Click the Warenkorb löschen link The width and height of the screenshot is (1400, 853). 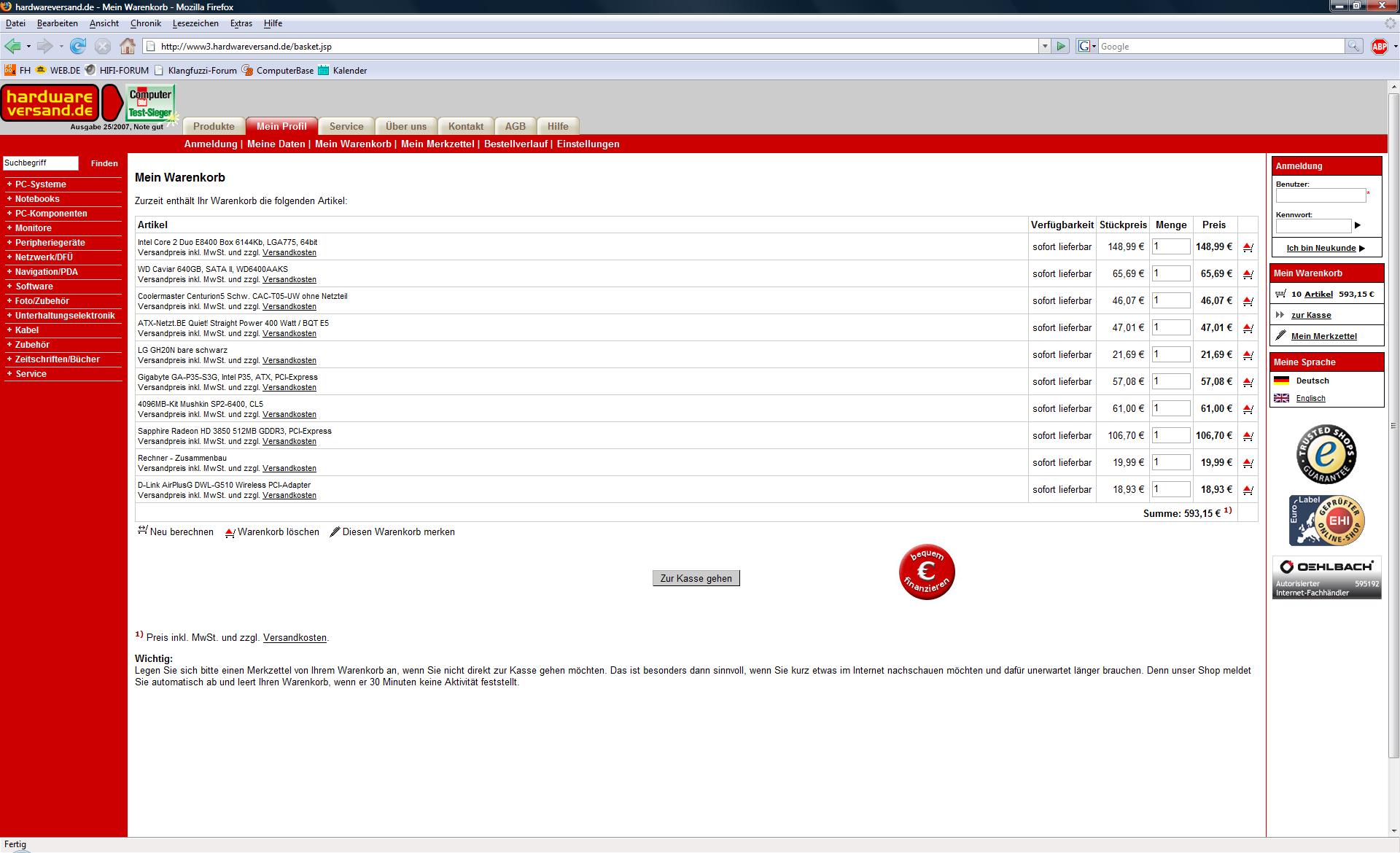[x=278, y=532]
